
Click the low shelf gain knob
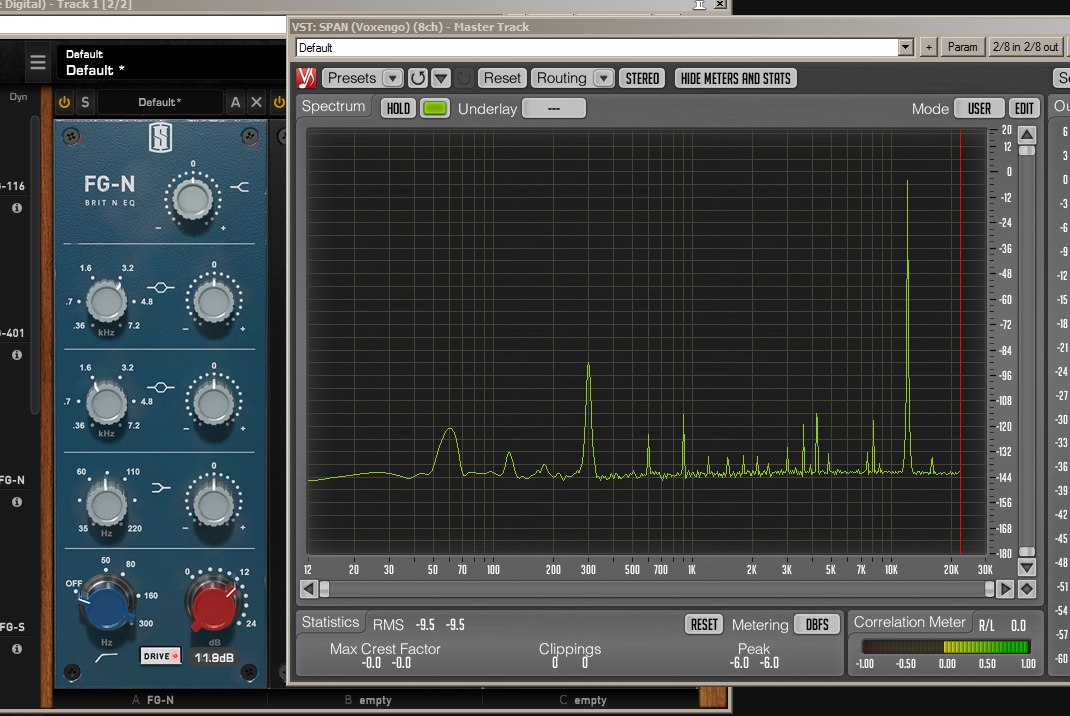click(x=214, y=504)
